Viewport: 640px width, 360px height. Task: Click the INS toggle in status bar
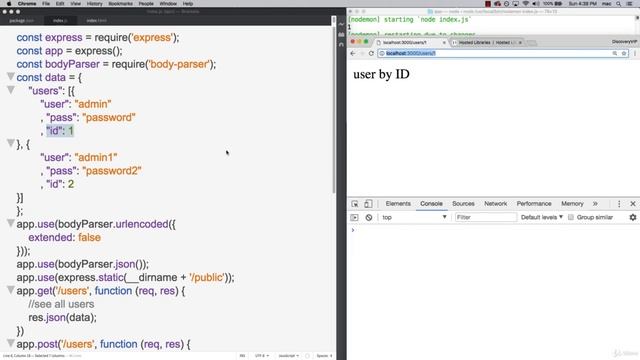[x=242, y=356]
